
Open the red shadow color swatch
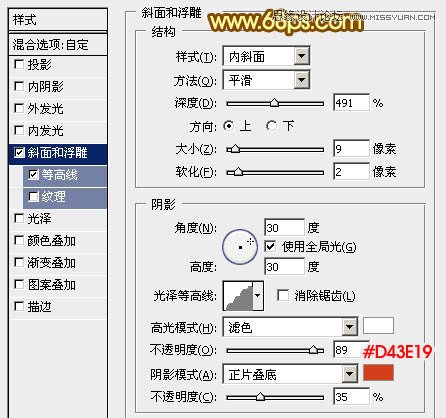pos(378,373)
